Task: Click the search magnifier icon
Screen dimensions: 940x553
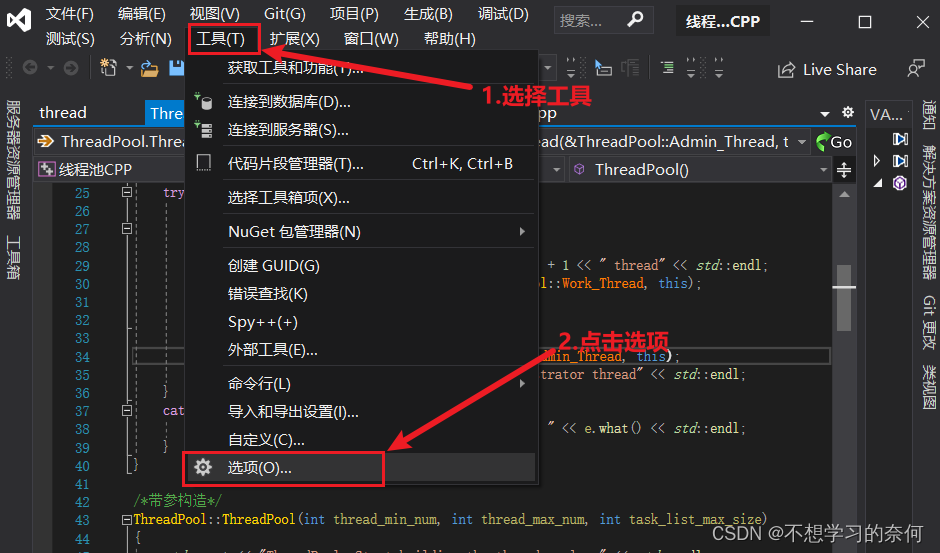Action: (x=635, y=20)
